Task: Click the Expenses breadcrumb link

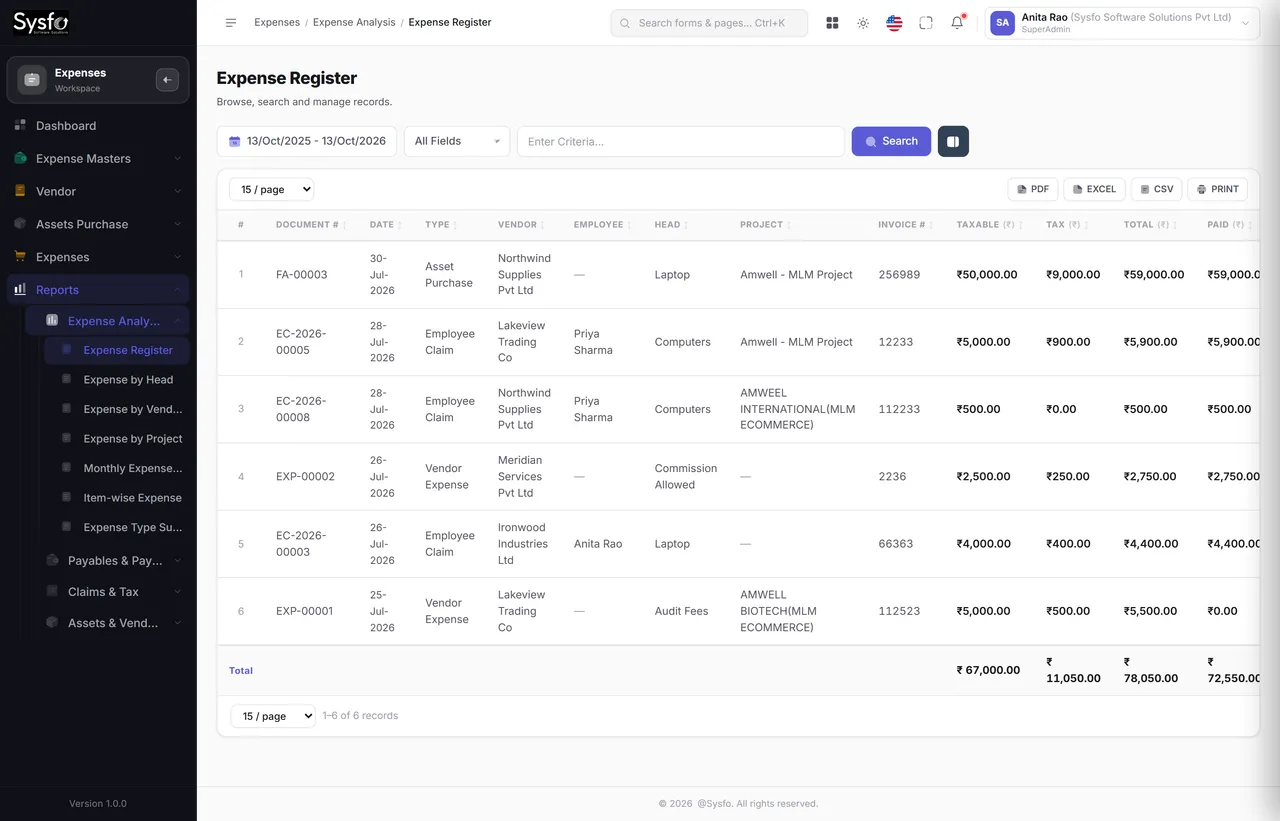Action: (x=277, y=22)
